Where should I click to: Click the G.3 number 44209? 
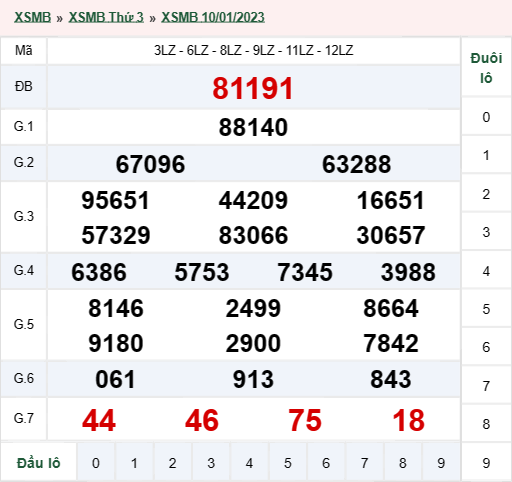tap(253, 200)
